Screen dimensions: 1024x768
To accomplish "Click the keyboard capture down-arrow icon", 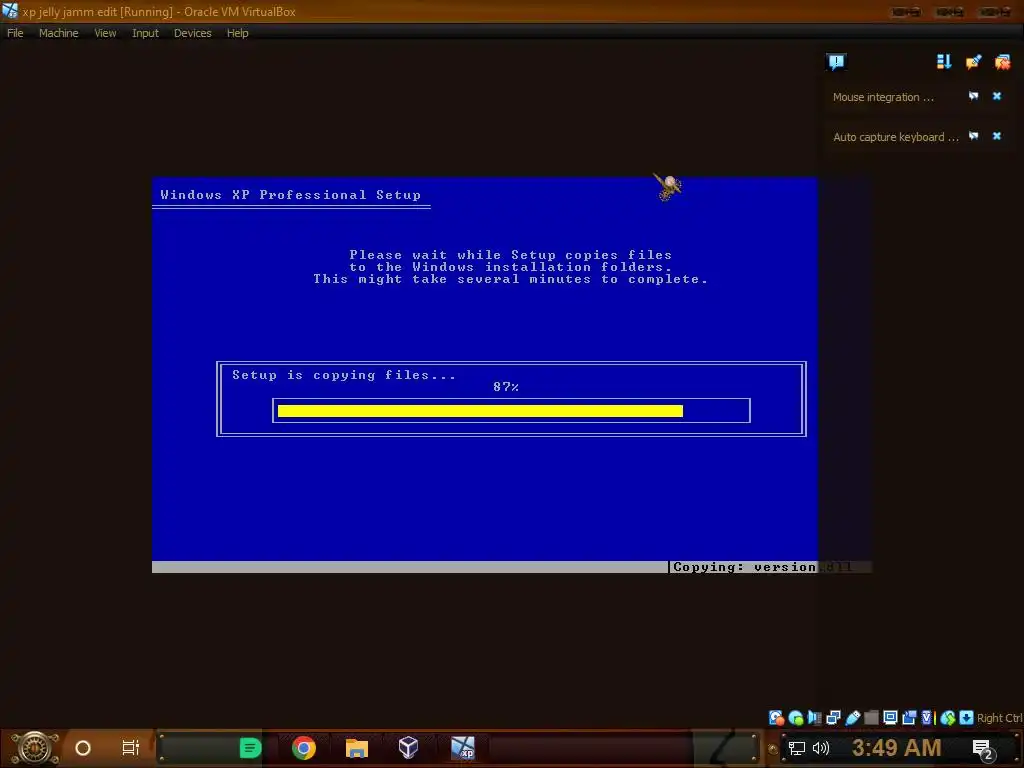I will click(x=967, y=718).
